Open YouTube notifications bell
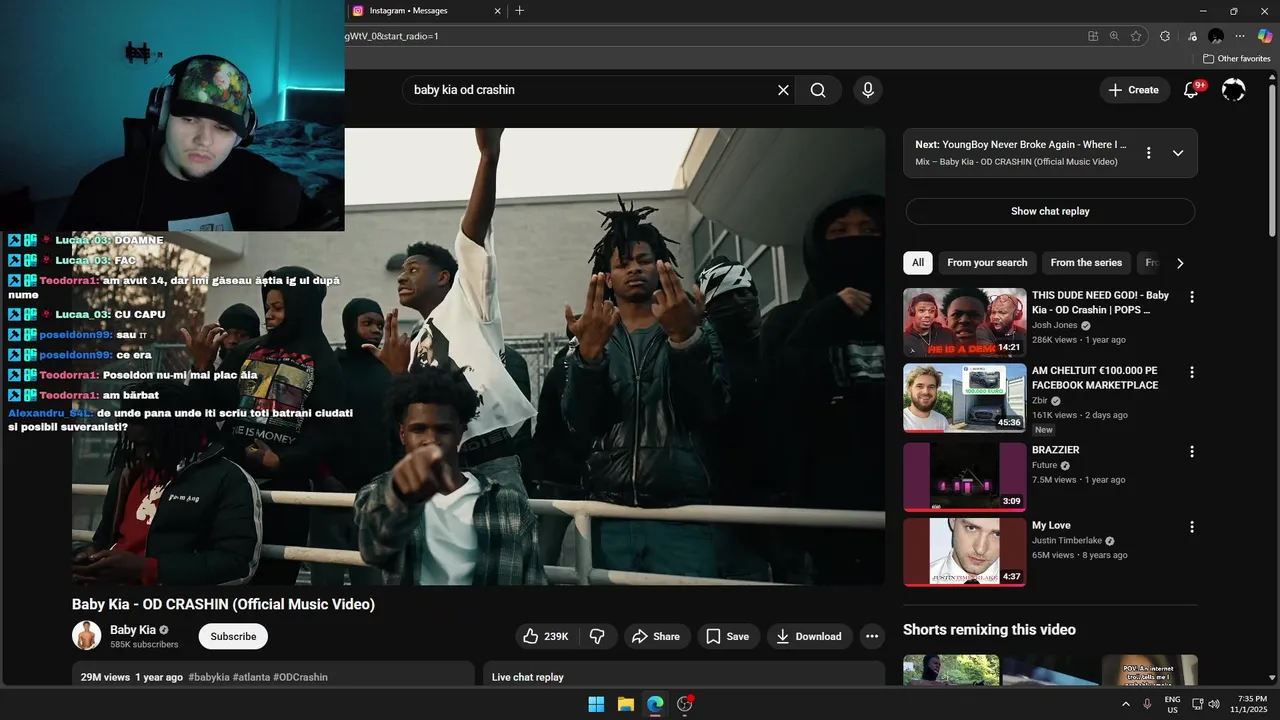The width and height of the screenshot is (1280, 720). (x=1191, y=90)
